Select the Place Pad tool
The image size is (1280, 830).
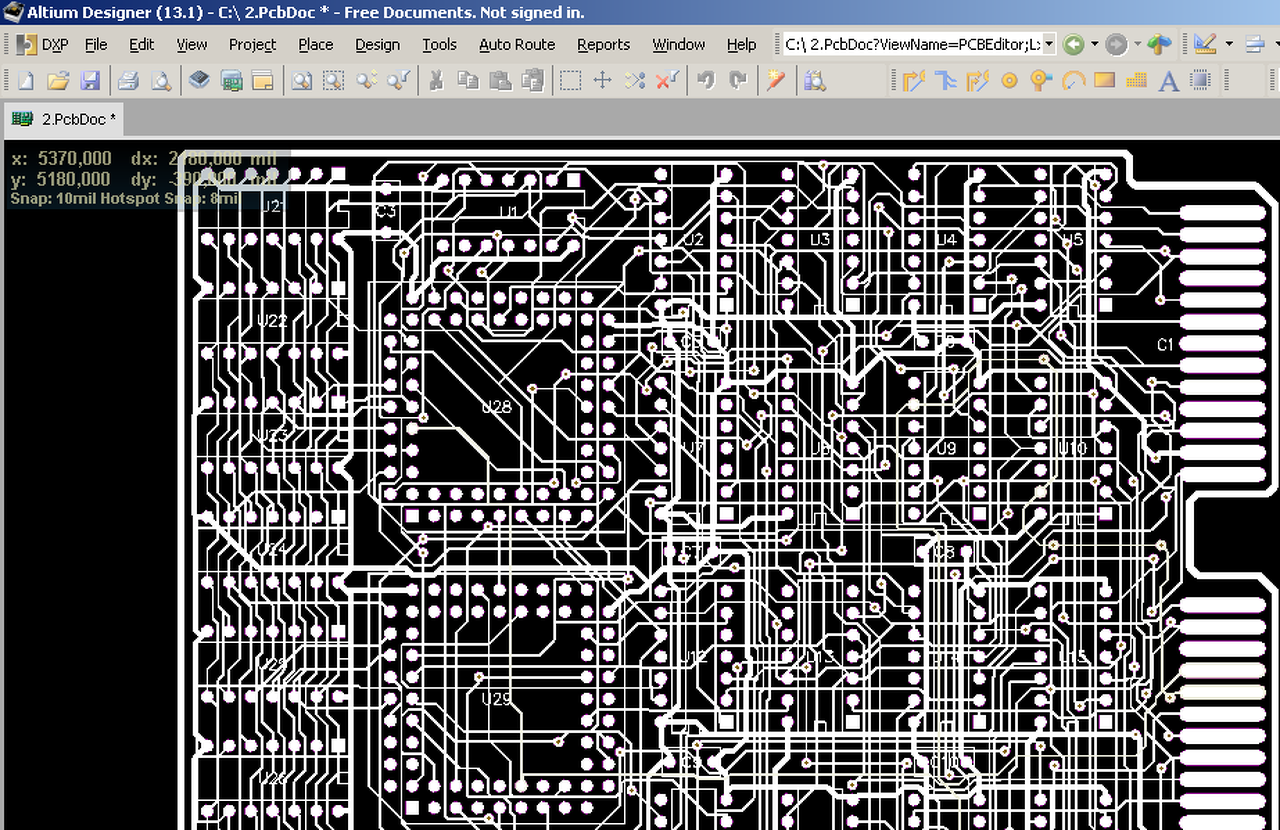tap(1009, 81)
